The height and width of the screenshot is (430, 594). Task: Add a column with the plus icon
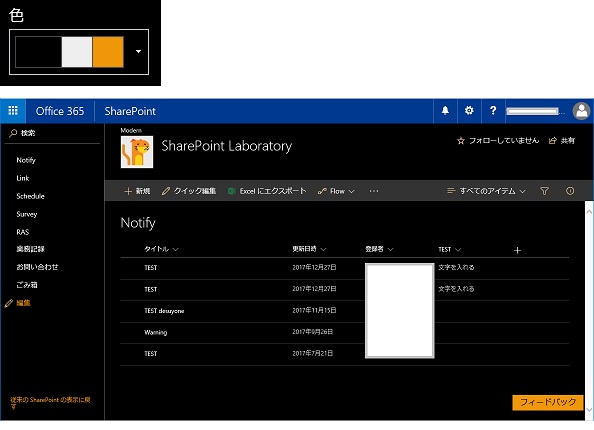(517, 250)
